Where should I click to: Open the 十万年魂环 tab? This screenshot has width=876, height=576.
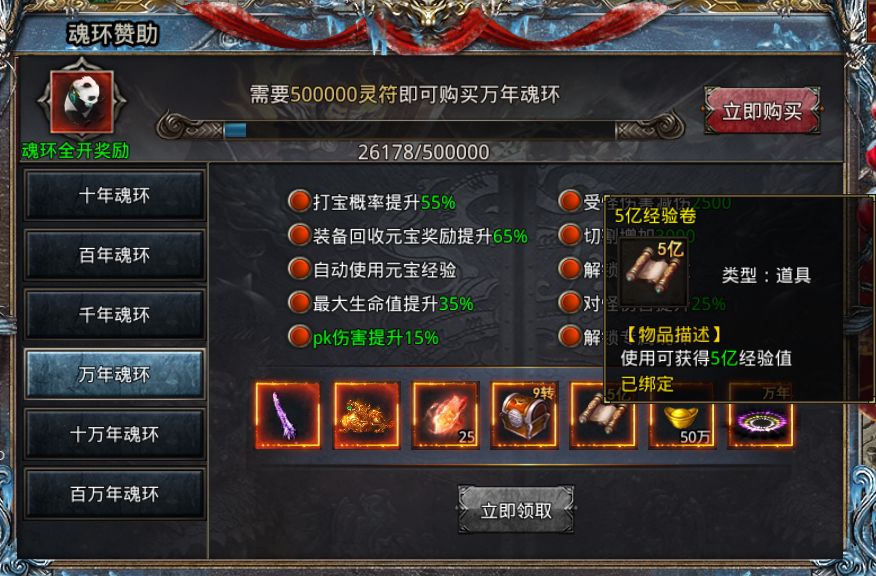coord(115,434)
